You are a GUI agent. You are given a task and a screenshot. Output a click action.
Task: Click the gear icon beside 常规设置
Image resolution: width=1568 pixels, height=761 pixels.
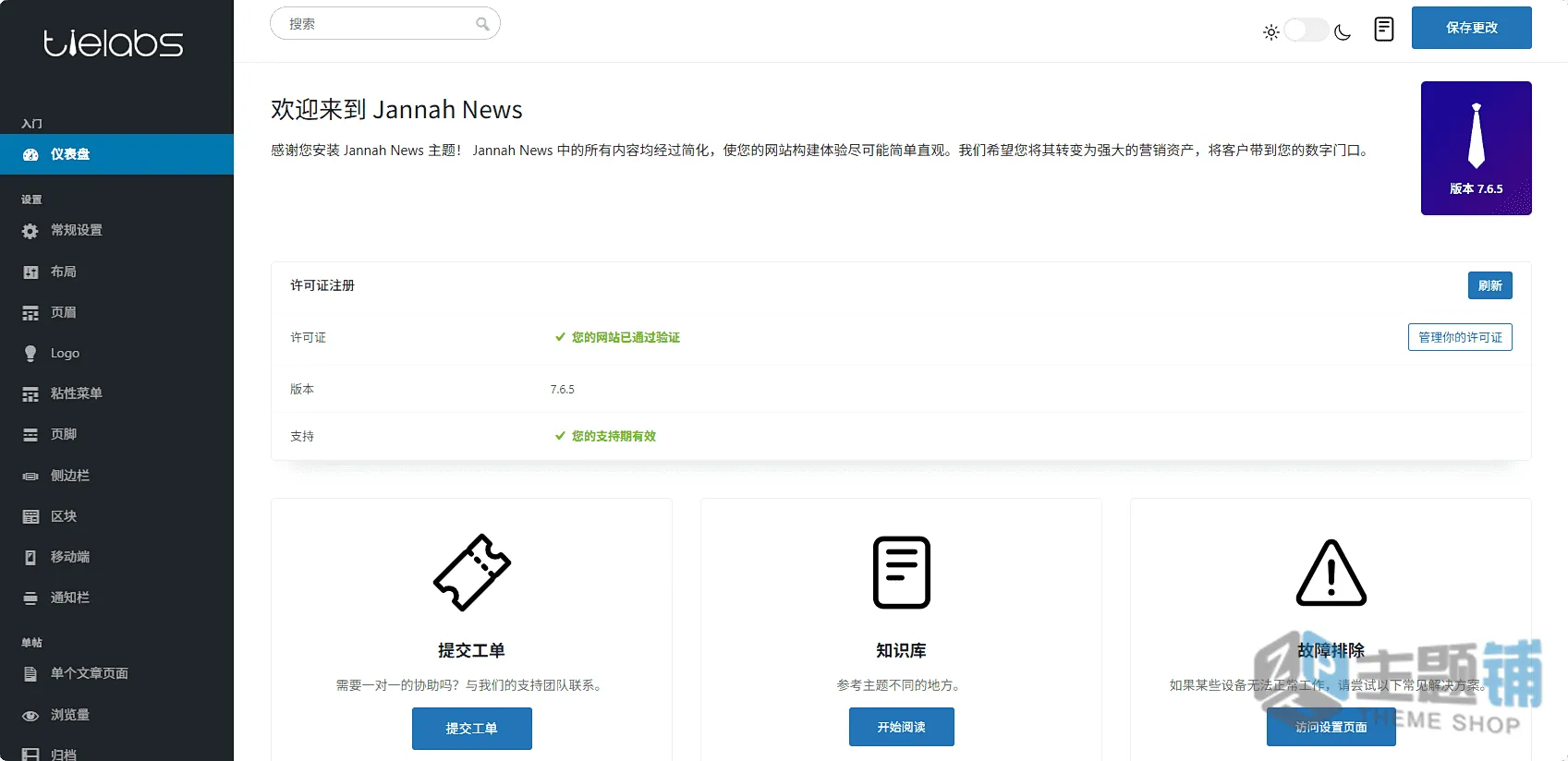(30, 231)
